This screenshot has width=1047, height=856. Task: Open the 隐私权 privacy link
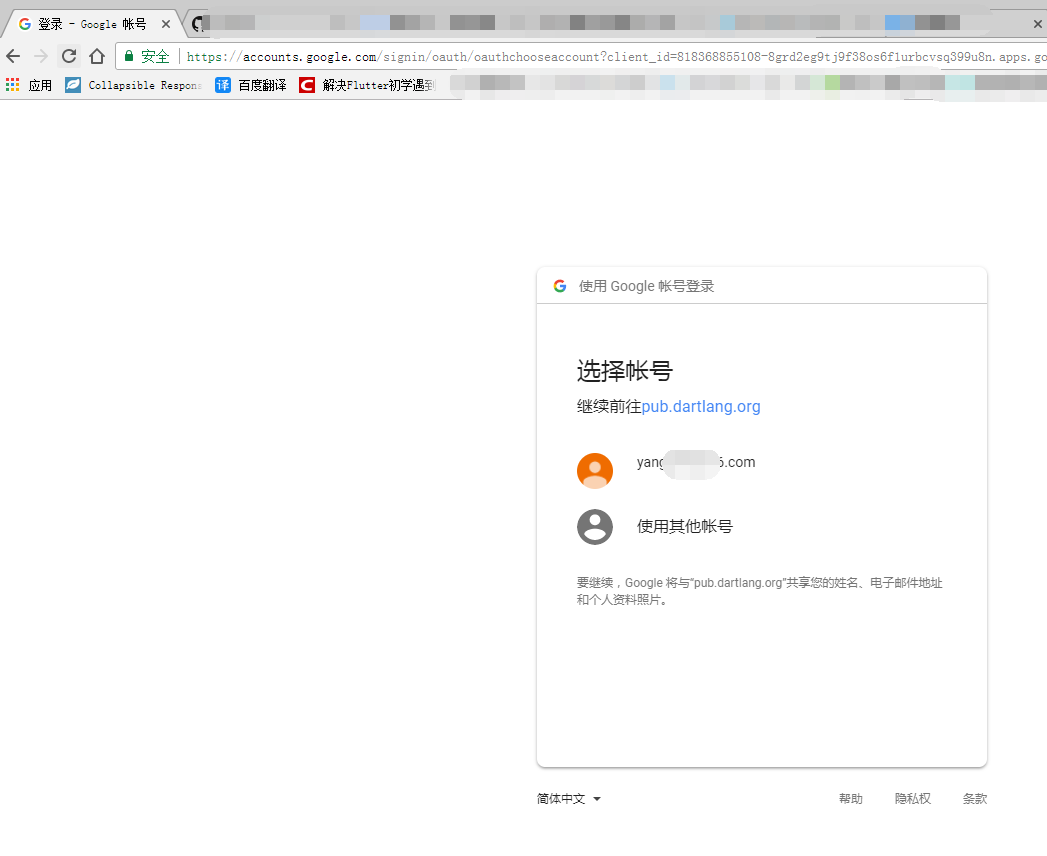coord(913,799)
